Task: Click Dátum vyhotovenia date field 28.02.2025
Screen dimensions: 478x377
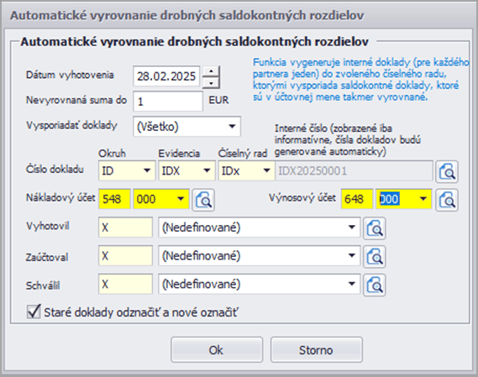Action: [x=167, y=77]
